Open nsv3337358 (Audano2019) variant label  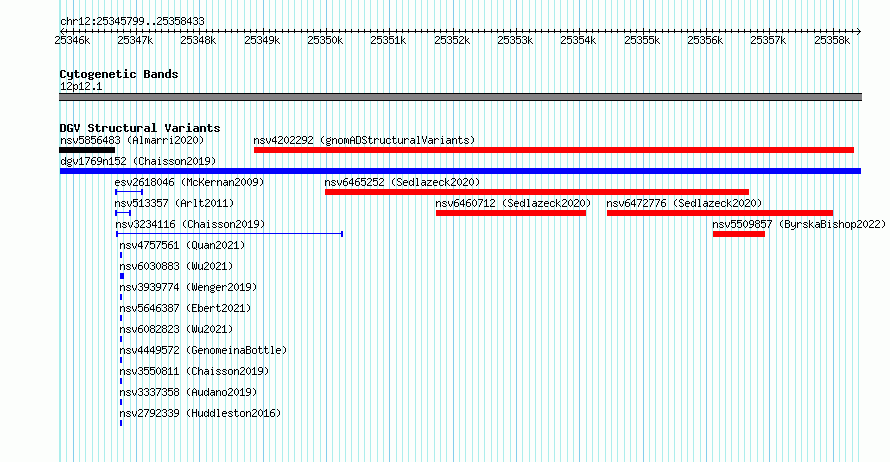tap(188, 392)
